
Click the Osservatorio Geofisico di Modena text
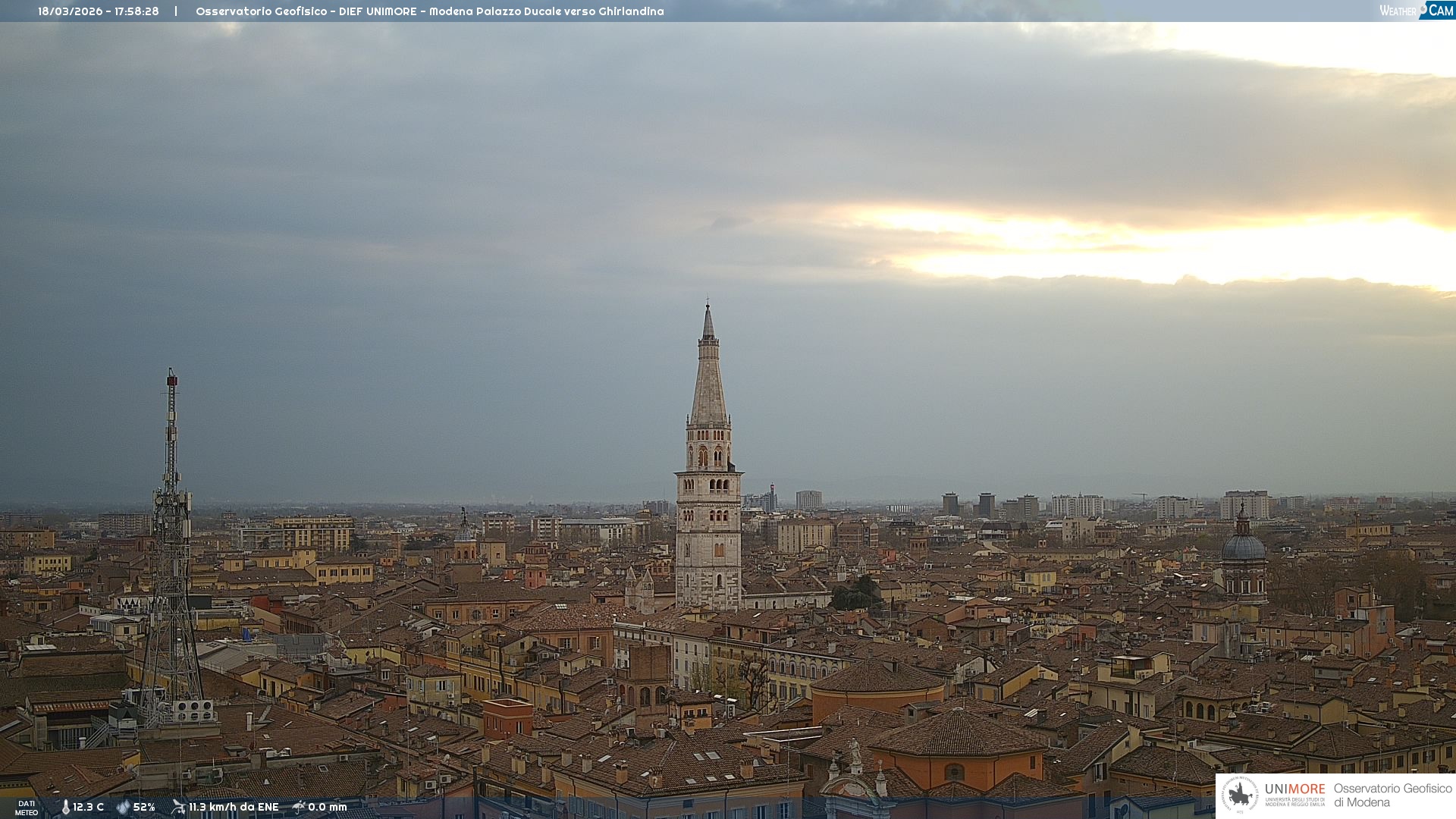pyautogui.click(x=1392, y=795)
